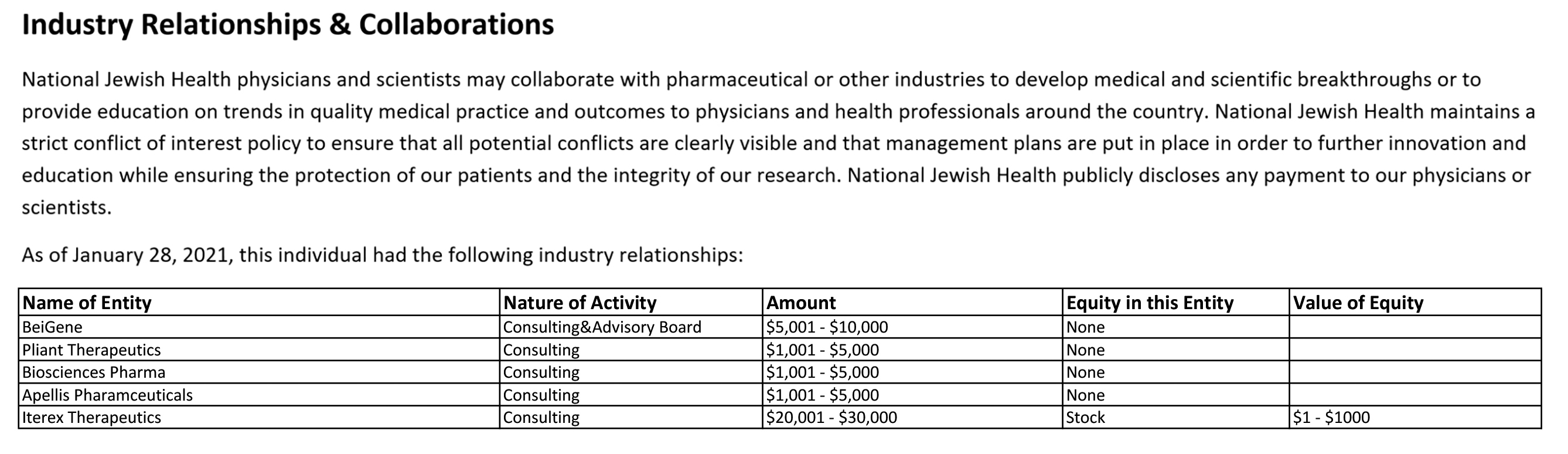Select the Value of Equity column header
1568x454 pixels.
[x=1358, y=303]
